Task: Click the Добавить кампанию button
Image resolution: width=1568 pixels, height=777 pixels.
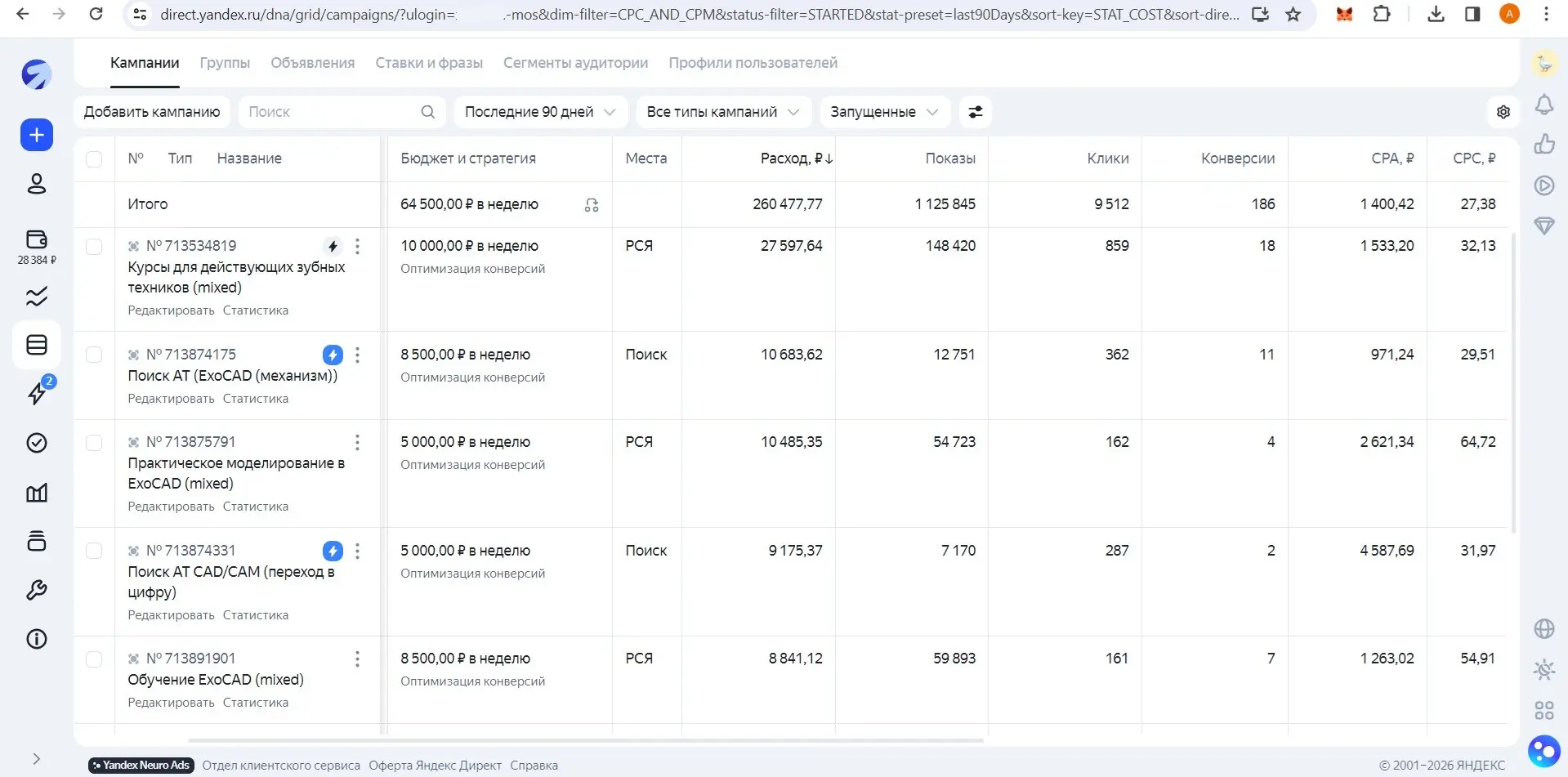Action: tap(152, 112)
